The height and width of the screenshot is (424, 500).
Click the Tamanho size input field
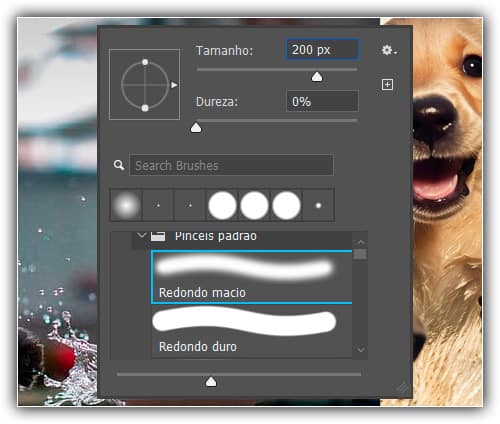[x=322, y=50]
